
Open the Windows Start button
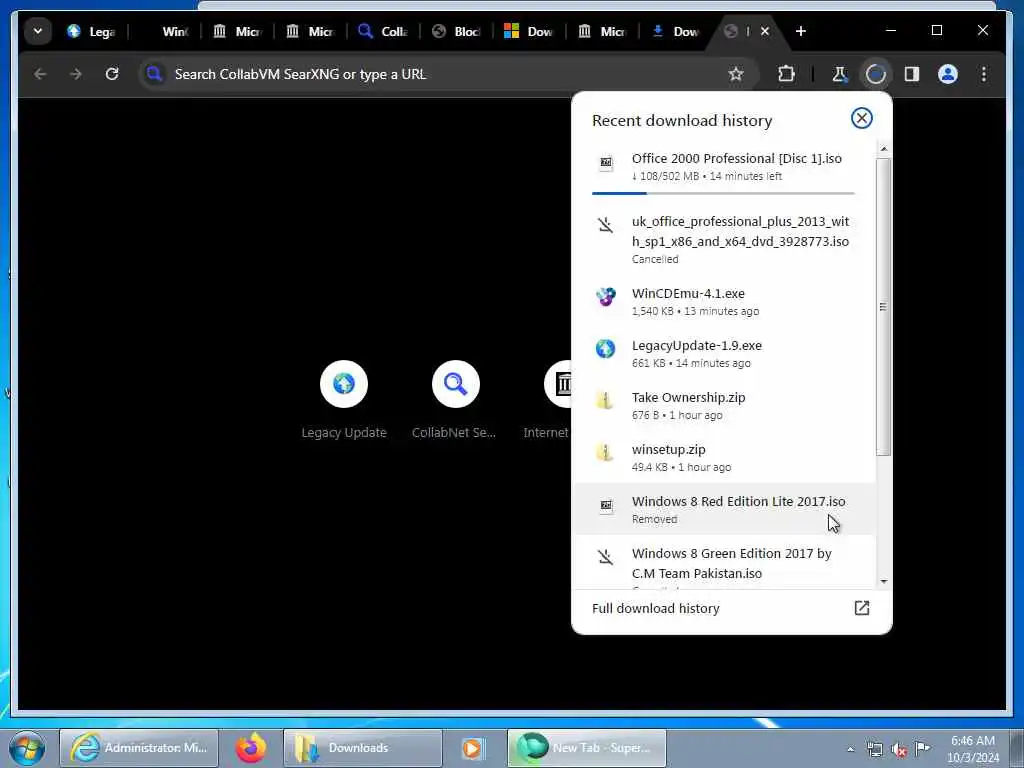tap(27, 748)
